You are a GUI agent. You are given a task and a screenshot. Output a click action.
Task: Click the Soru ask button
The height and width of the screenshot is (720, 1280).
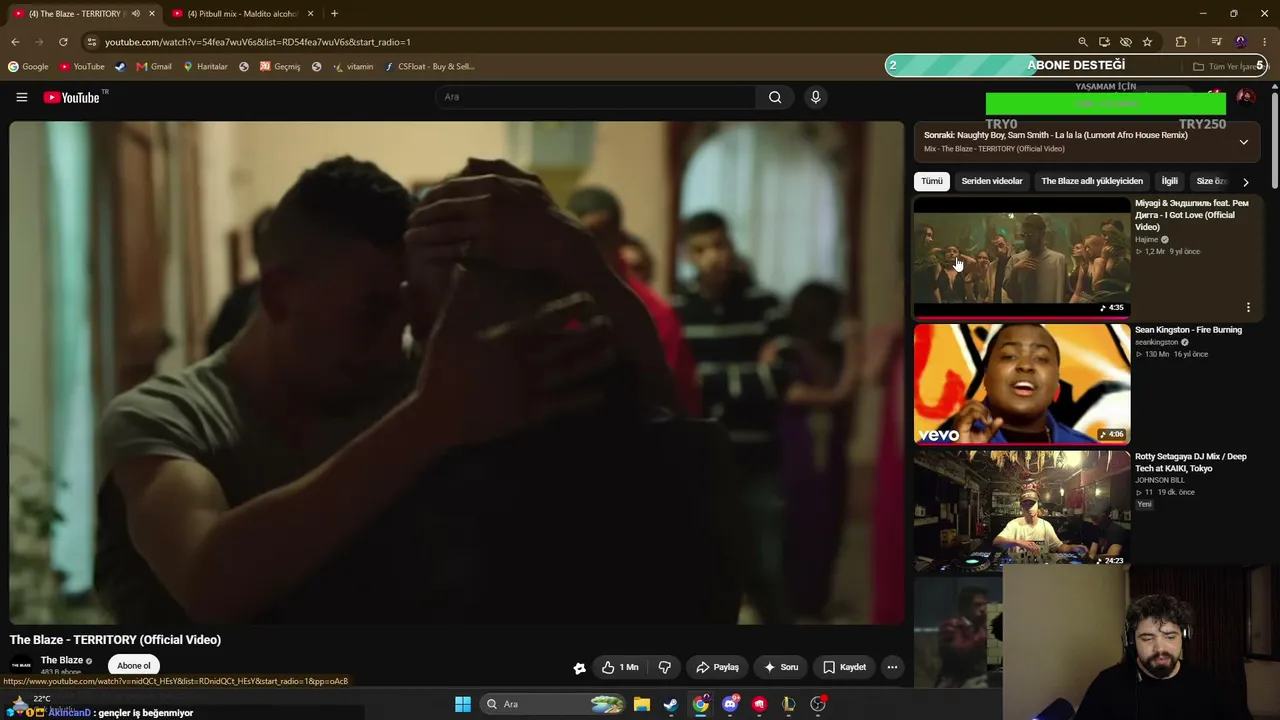click(781, 667)
